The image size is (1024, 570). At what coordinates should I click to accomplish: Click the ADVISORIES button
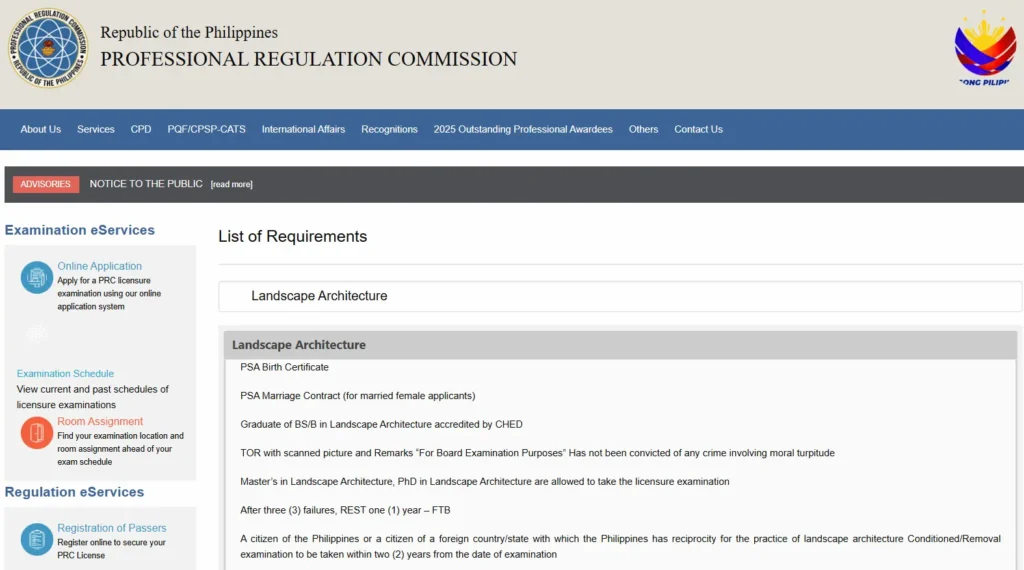(x=46, y=184)
